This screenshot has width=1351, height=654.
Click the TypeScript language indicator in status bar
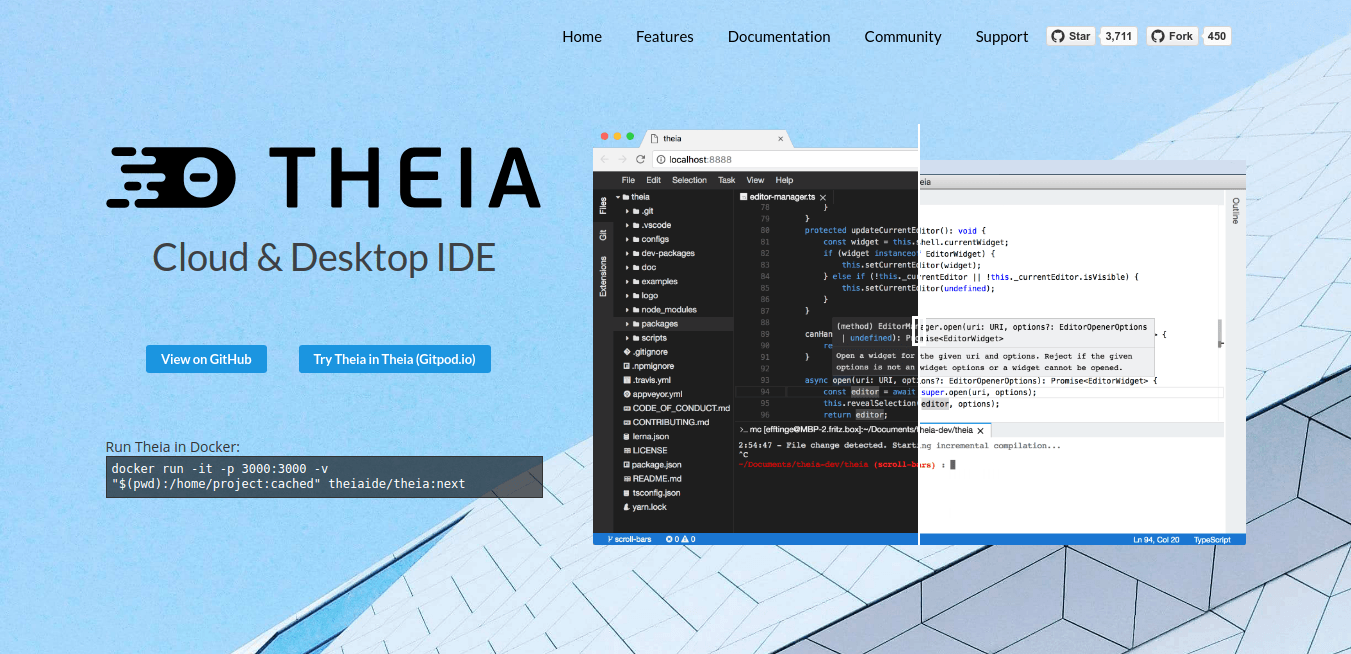tap(1212, 539)
